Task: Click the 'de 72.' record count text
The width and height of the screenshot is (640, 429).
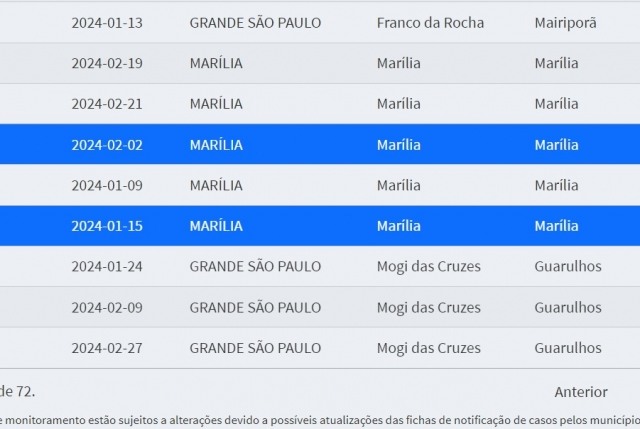Action: point(17,391)
